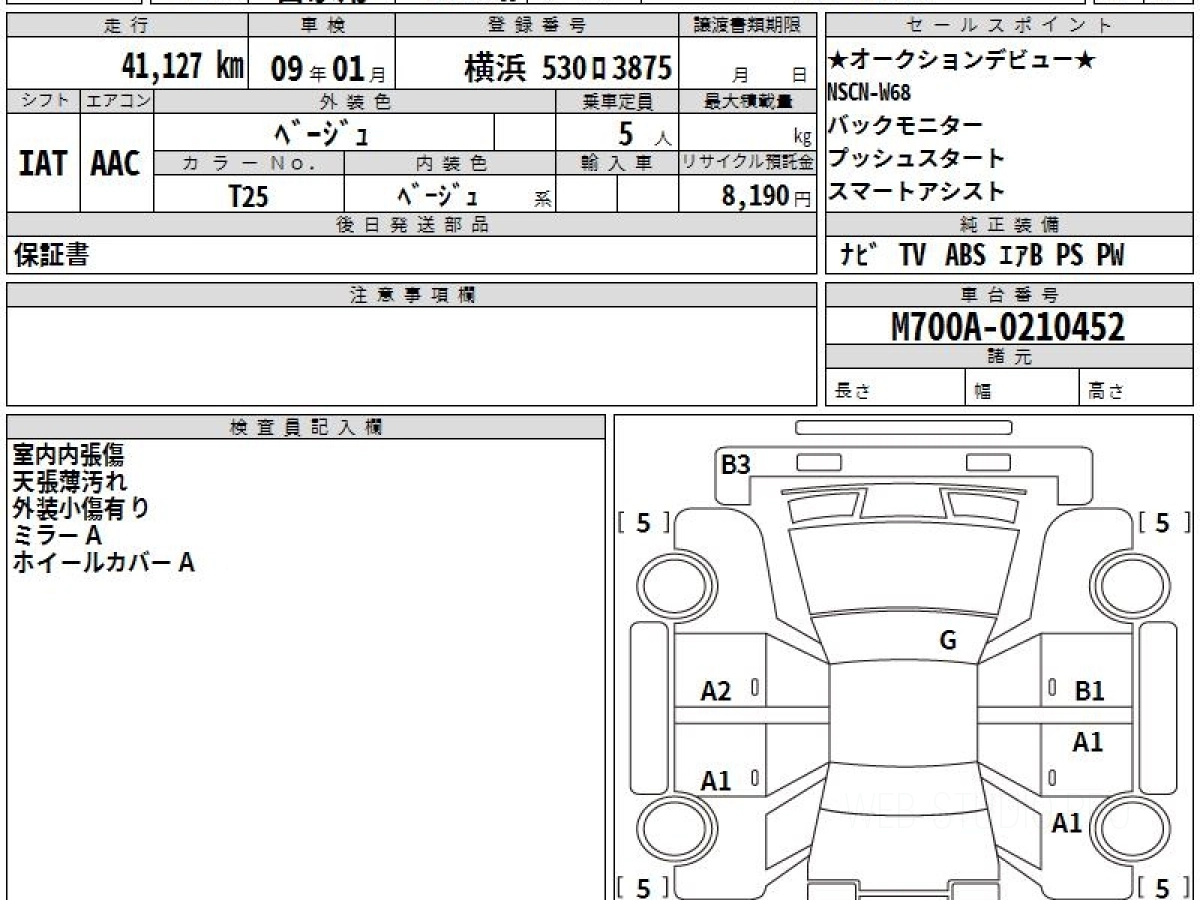Click the 内装色 header
The height and width of the screenshot is (900, 1200).
(x=449, y=163)
